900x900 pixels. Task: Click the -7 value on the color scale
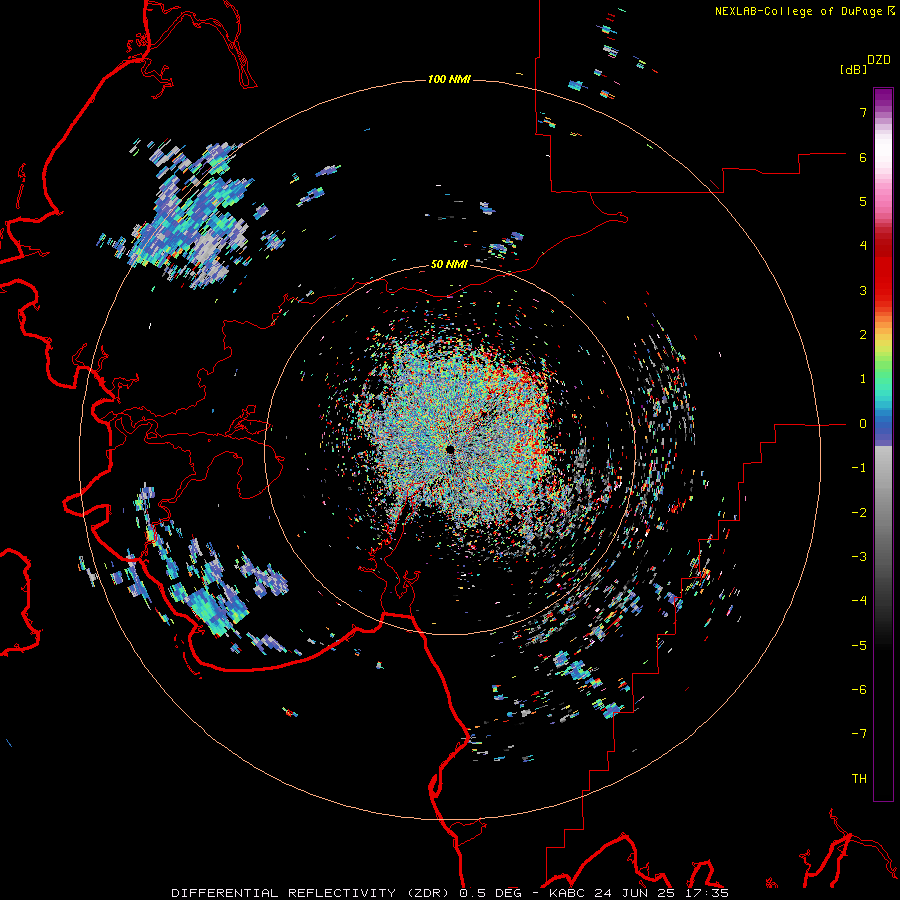click(859, 734)
